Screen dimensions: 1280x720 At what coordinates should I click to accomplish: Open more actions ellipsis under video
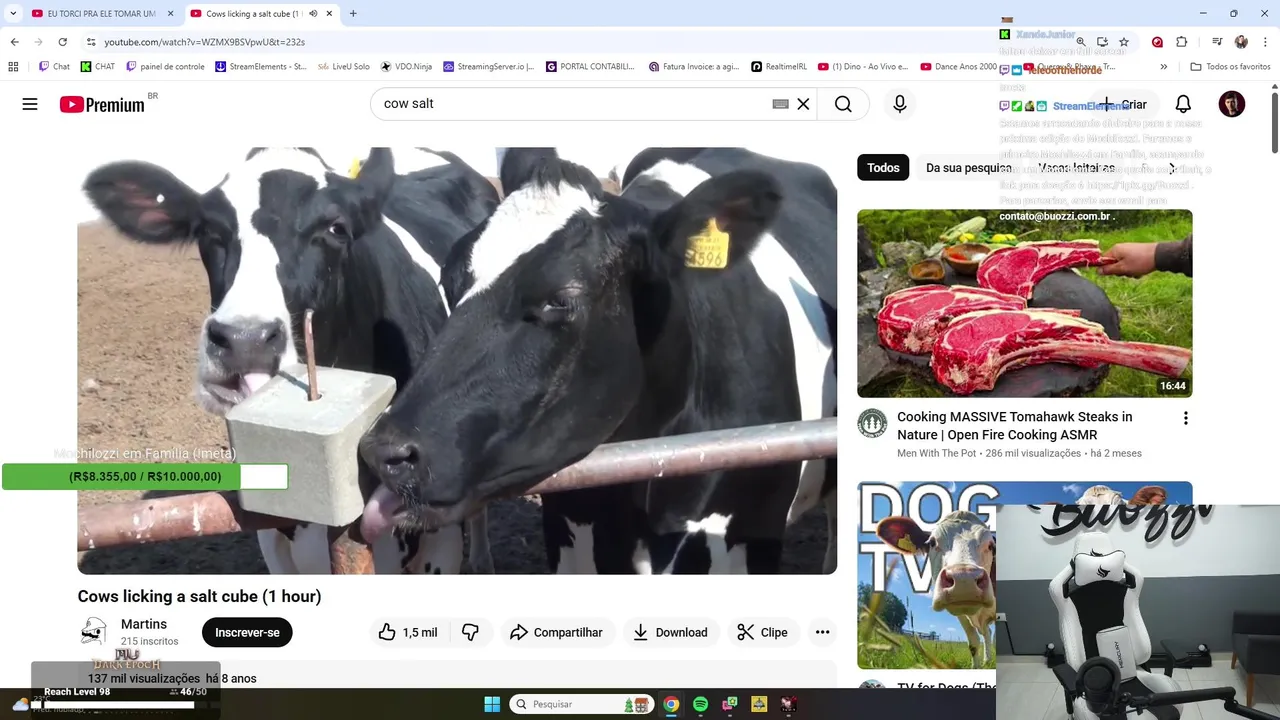pyautogui.click(x=822, y=632)
